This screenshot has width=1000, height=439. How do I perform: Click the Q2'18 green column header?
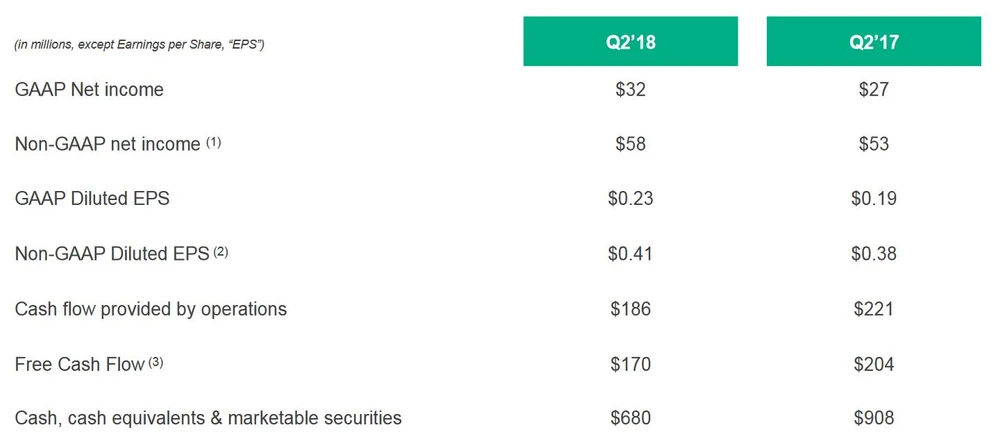click(630, 44)
